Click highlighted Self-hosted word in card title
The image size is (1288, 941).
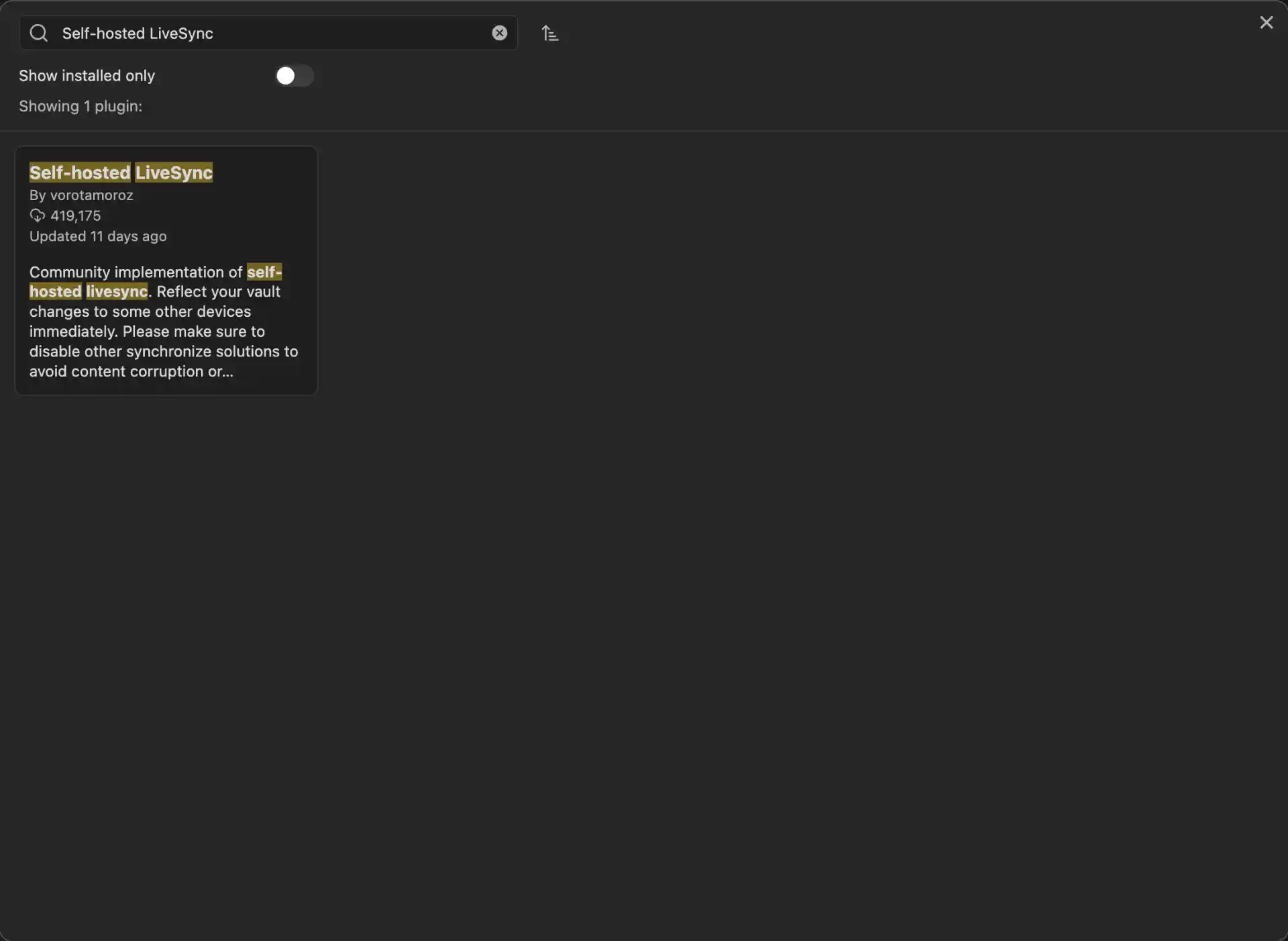80,172
